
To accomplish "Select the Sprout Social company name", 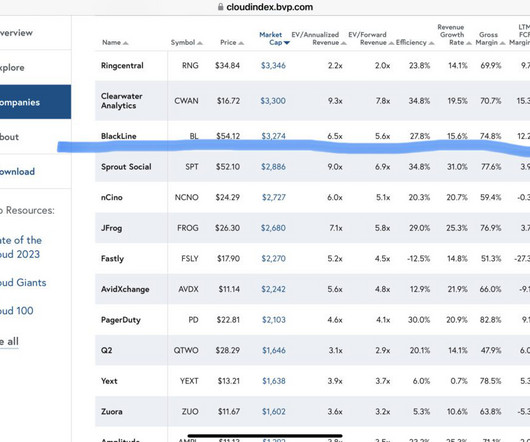I will [126, 167].
